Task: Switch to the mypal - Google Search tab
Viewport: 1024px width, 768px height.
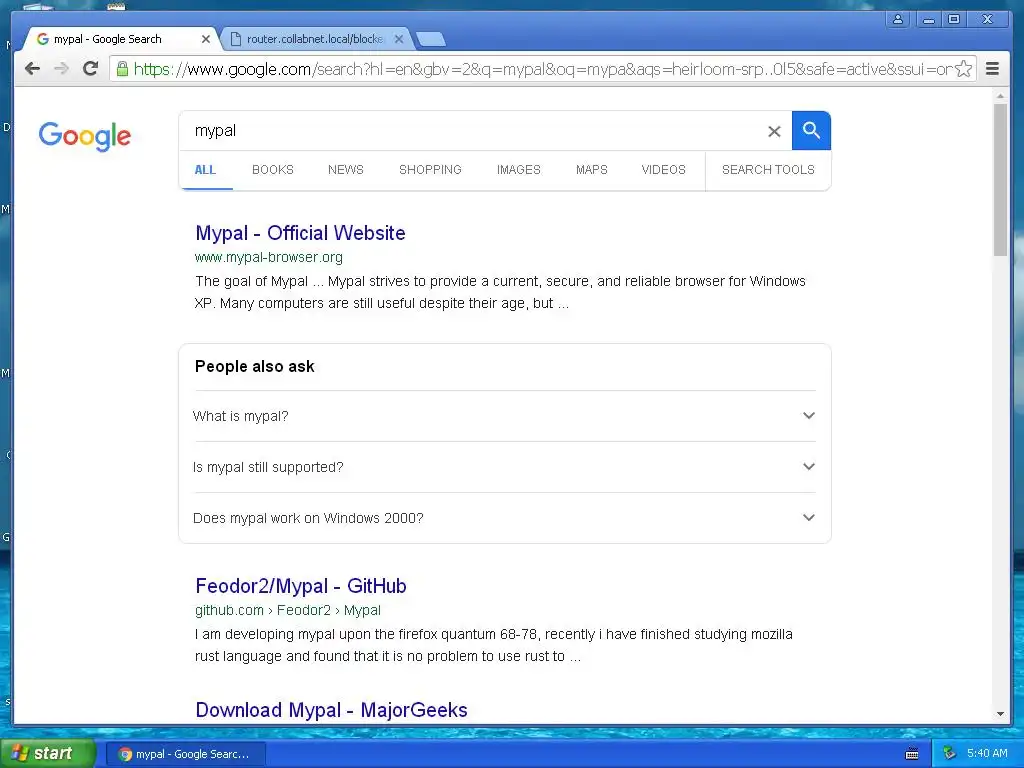Action: pyautogui.click(x=120, y=39)
